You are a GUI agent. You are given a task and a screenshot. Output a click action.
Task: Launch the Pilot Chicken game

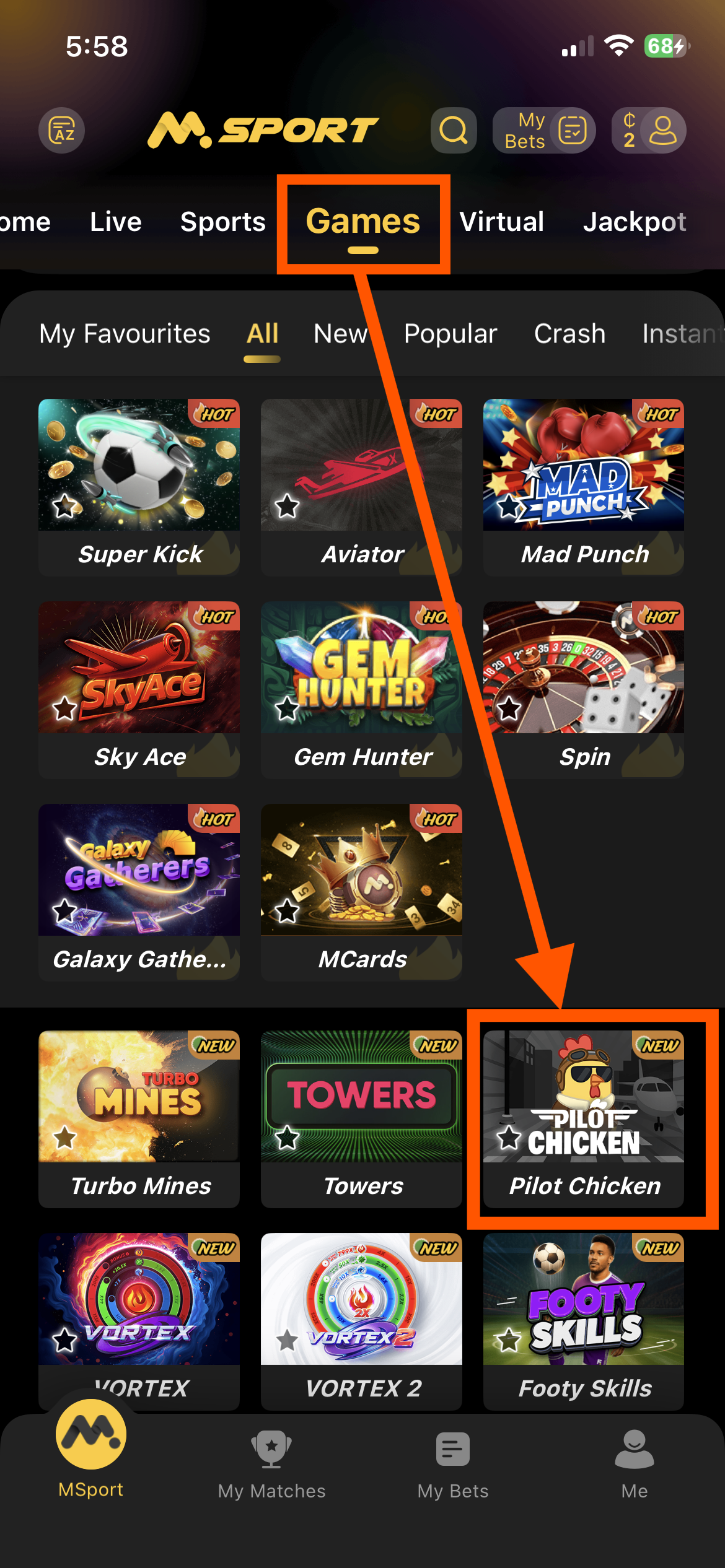click(x=584, y=1119)
